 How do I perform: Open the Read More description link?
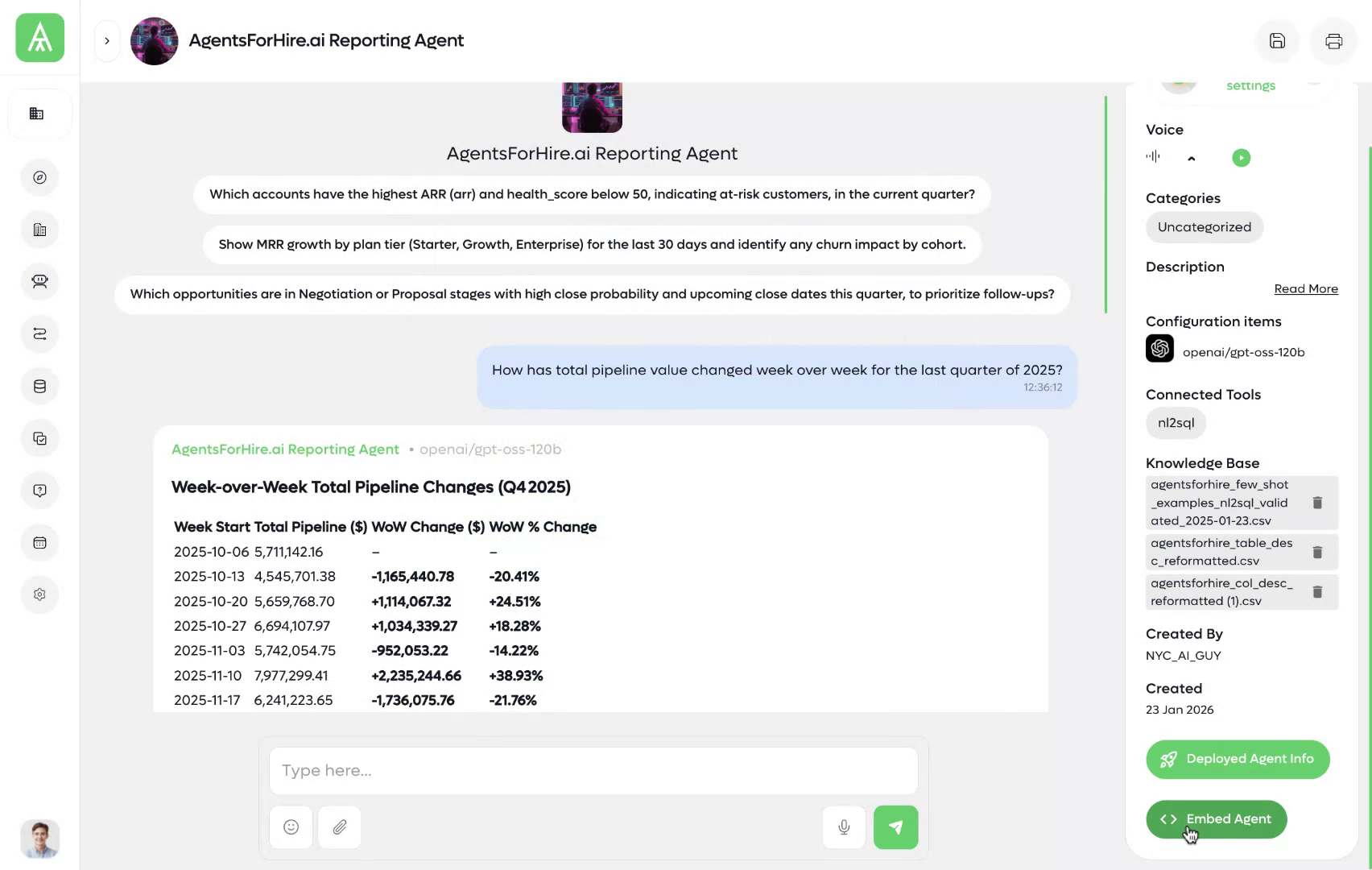[x=1306, y=289]
